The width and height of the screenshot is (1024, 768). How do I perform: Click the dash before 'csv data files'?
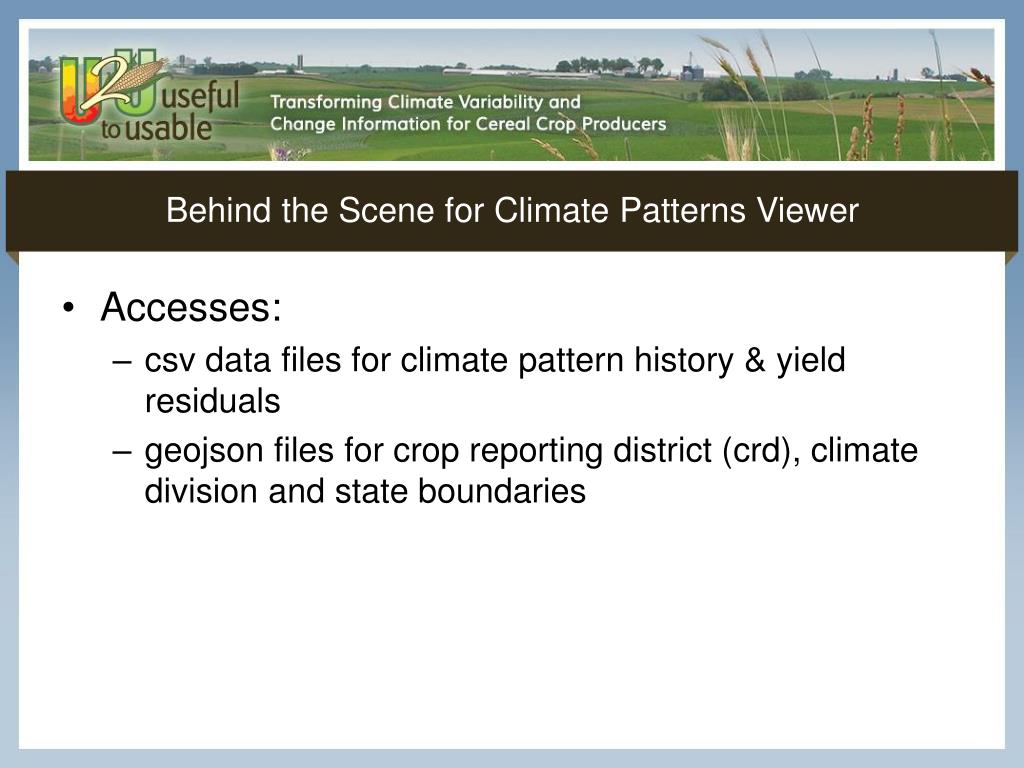pos(122,362)
